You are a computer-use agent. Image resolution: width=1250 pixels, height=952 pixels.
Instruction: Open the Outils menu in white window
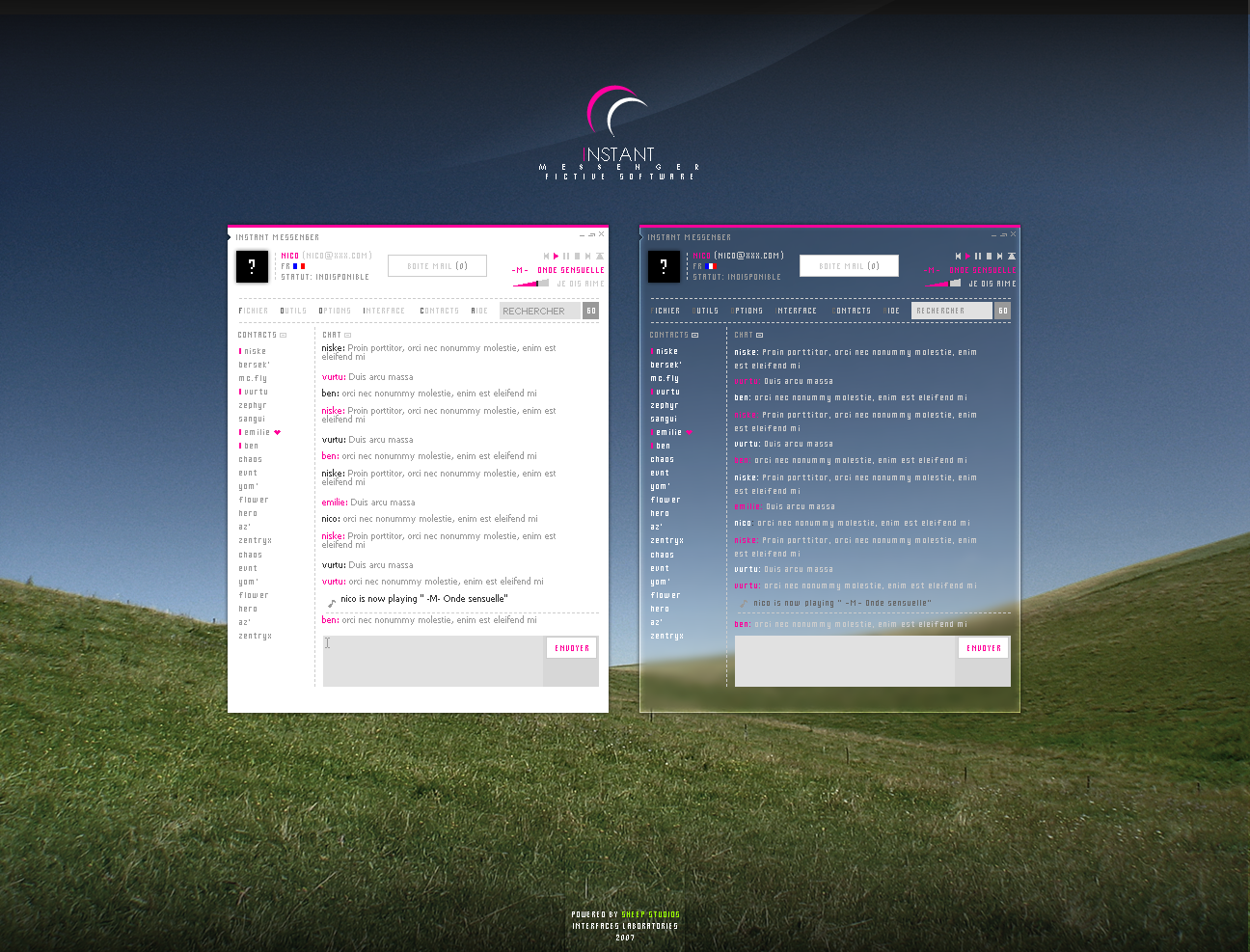(293, 311)
